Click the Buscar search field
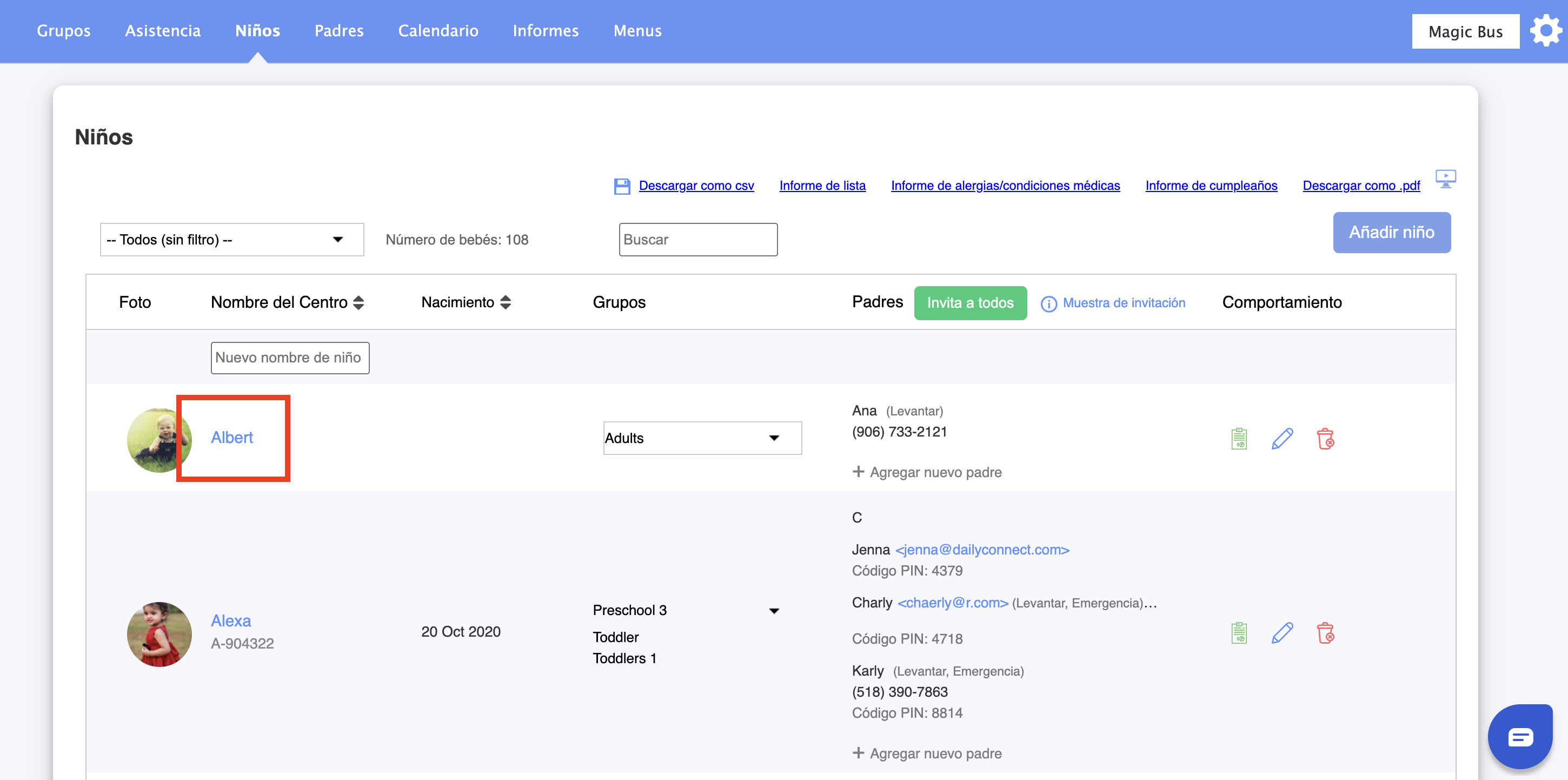Image resolution: width=1568 pixels, height=780 pixels. point(697,240)
